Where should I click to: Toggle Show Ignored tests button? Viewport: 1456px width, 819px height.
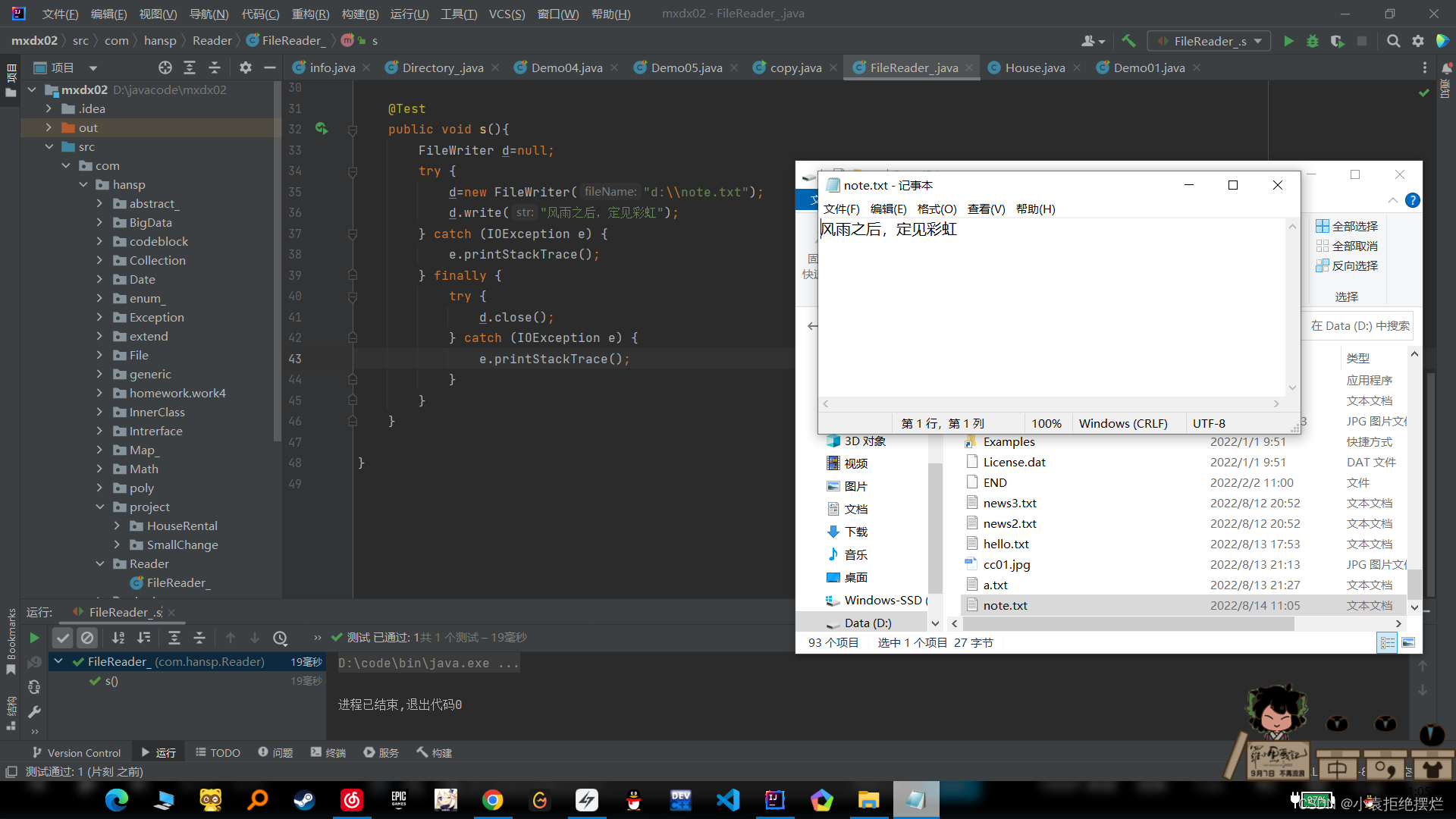coord(87,638)
